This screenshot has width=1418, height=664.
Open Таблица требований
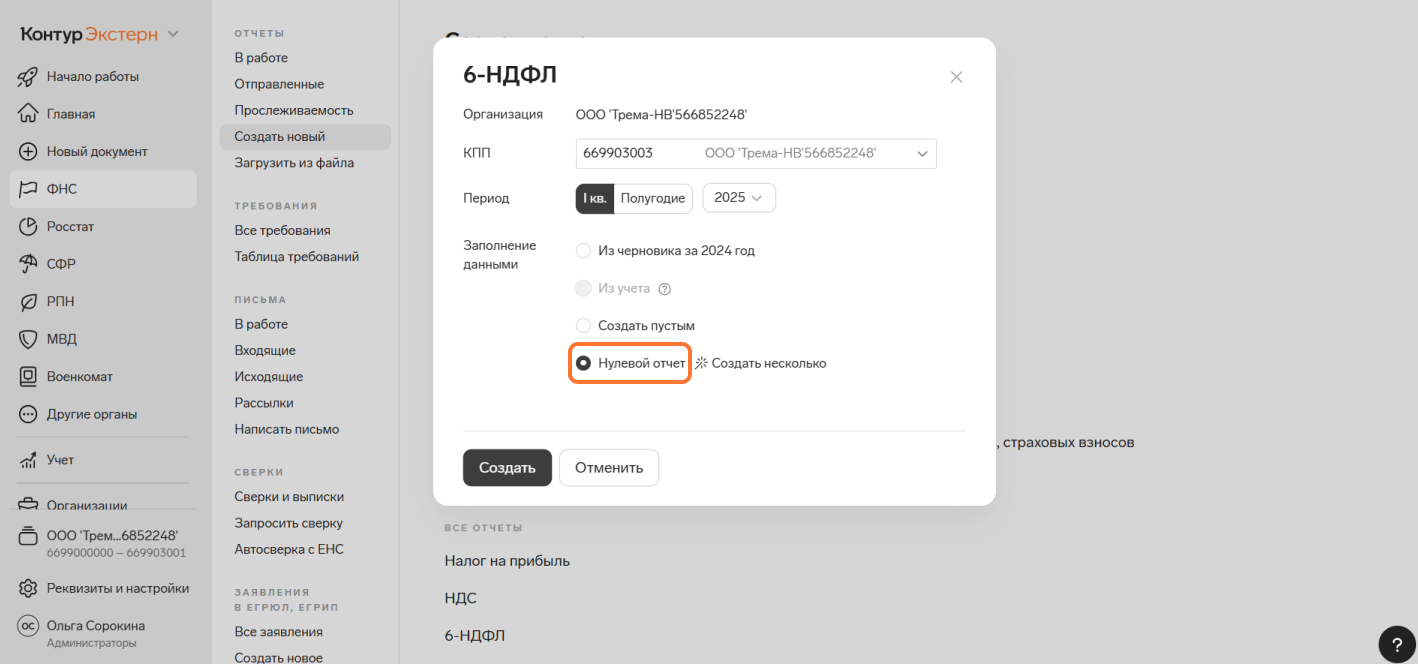pos(297,256)
